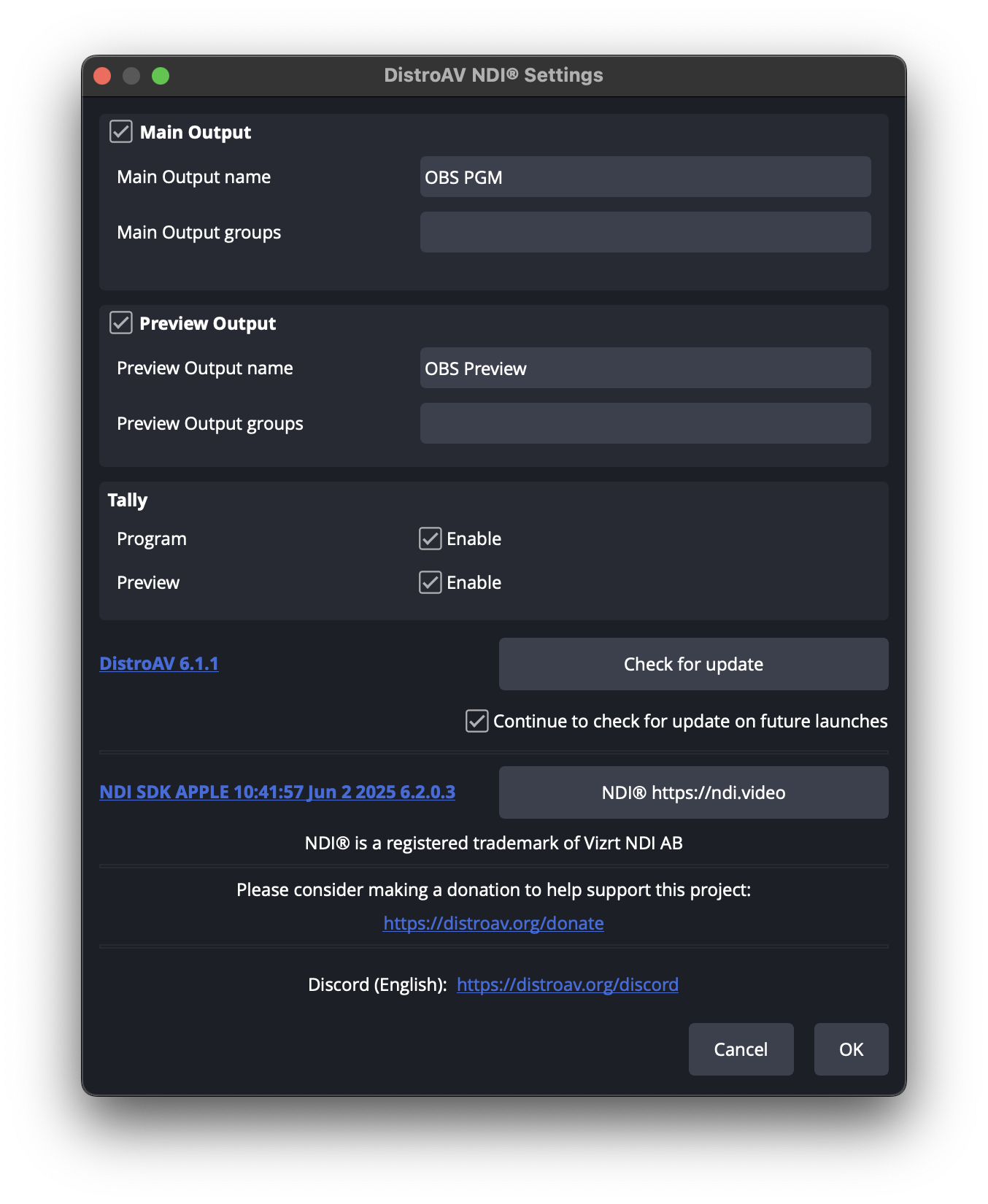Open the DistroAV 6.1.1 version link

point(159,663)
